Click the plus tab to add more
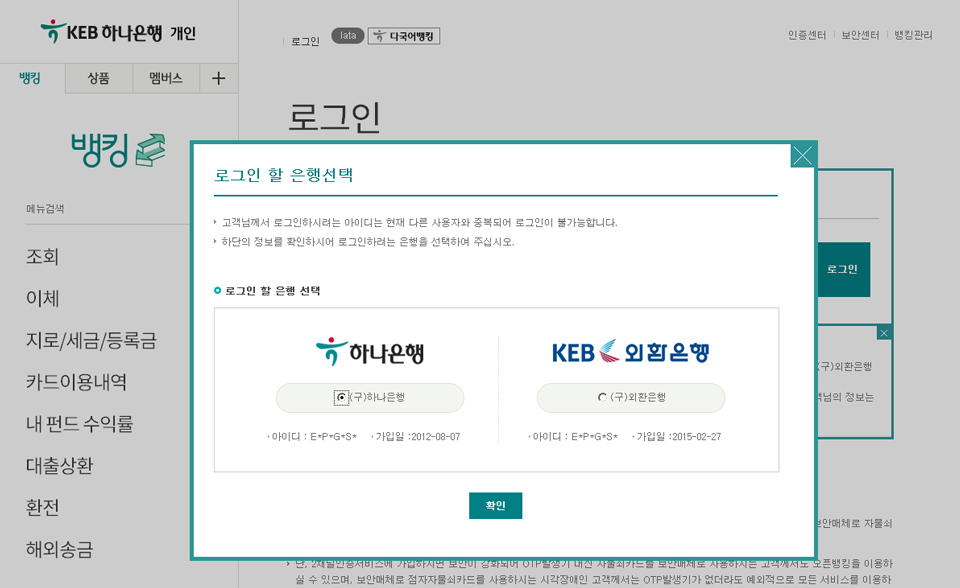 [219, 78]
